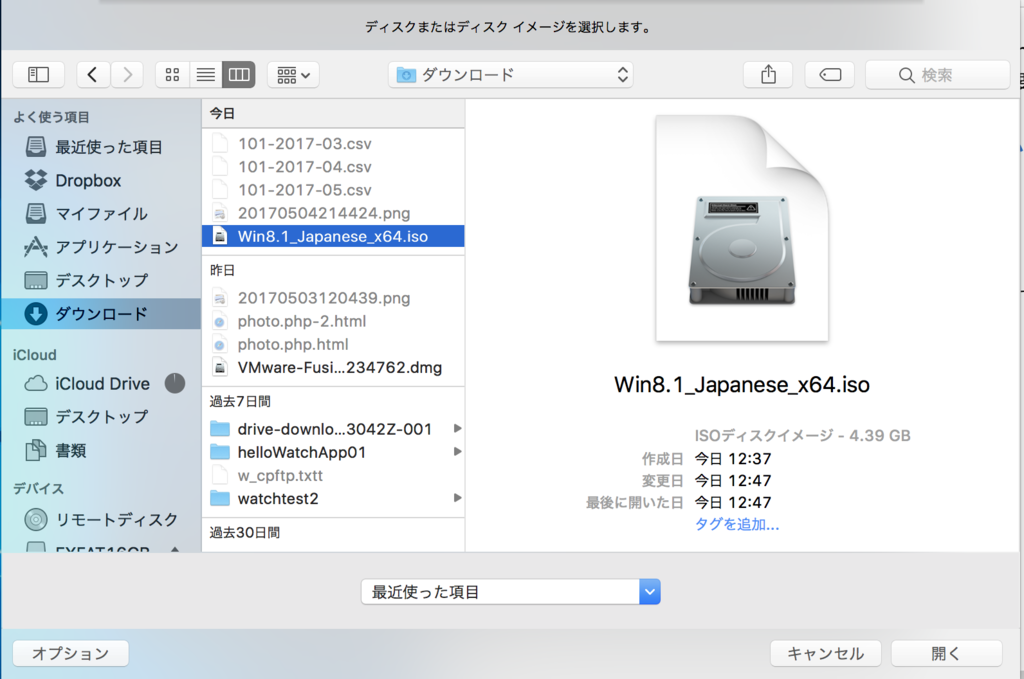Click the share toolbar button
Image resolution: width=1024 pixels, height=679 pixels.
point(768,75)
